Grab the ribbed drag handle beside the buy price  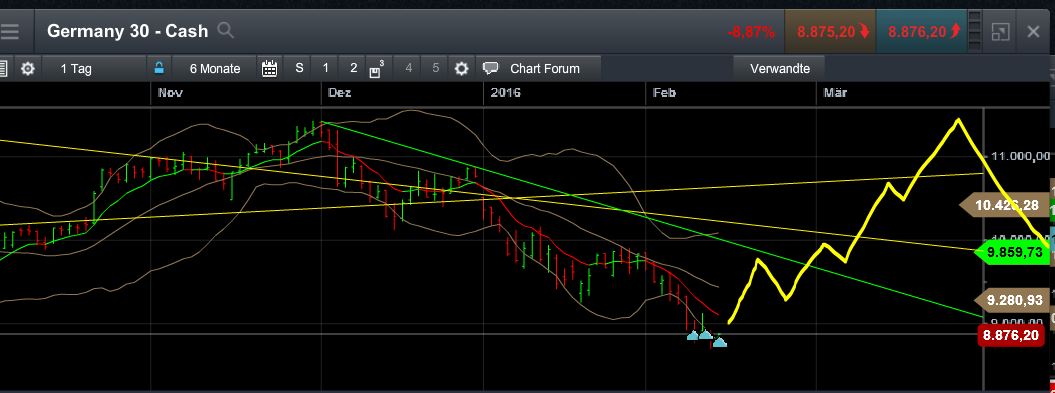point(974,32)
